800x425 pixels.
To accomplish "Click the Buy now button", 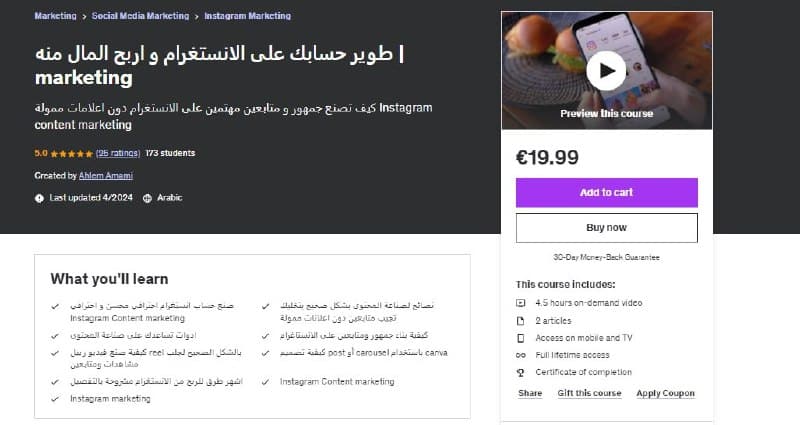I will [x=607, y=228].
